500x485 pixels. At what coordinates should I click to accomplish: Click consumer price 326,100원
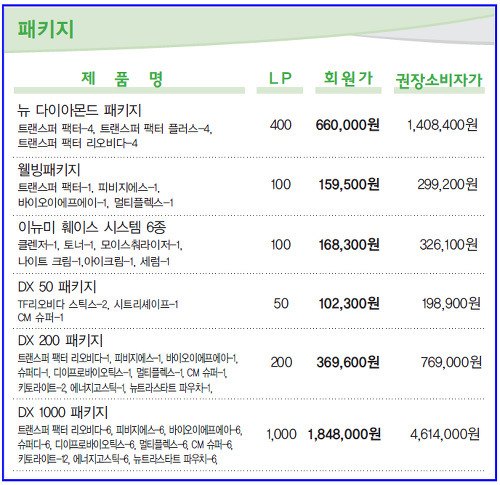click(449, 245)
